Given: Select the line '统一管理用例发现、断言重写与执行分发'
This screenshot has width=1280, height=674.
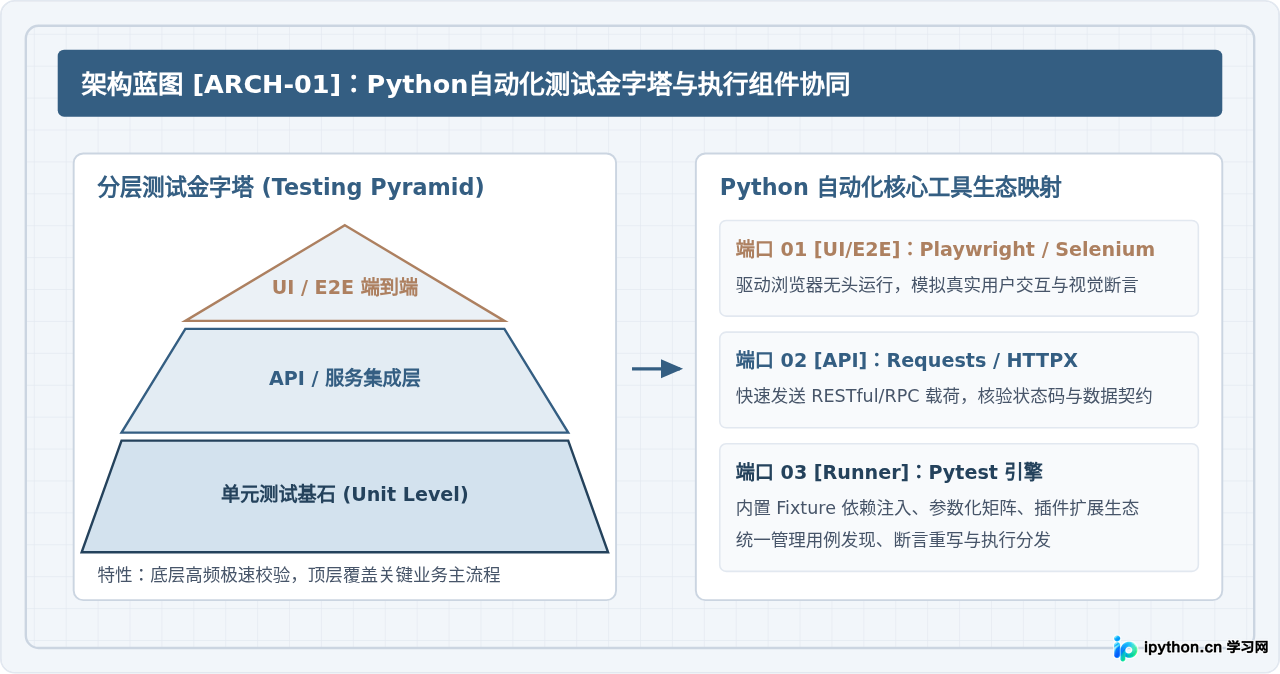Looking at the screenshot, I should click(893, 540).
